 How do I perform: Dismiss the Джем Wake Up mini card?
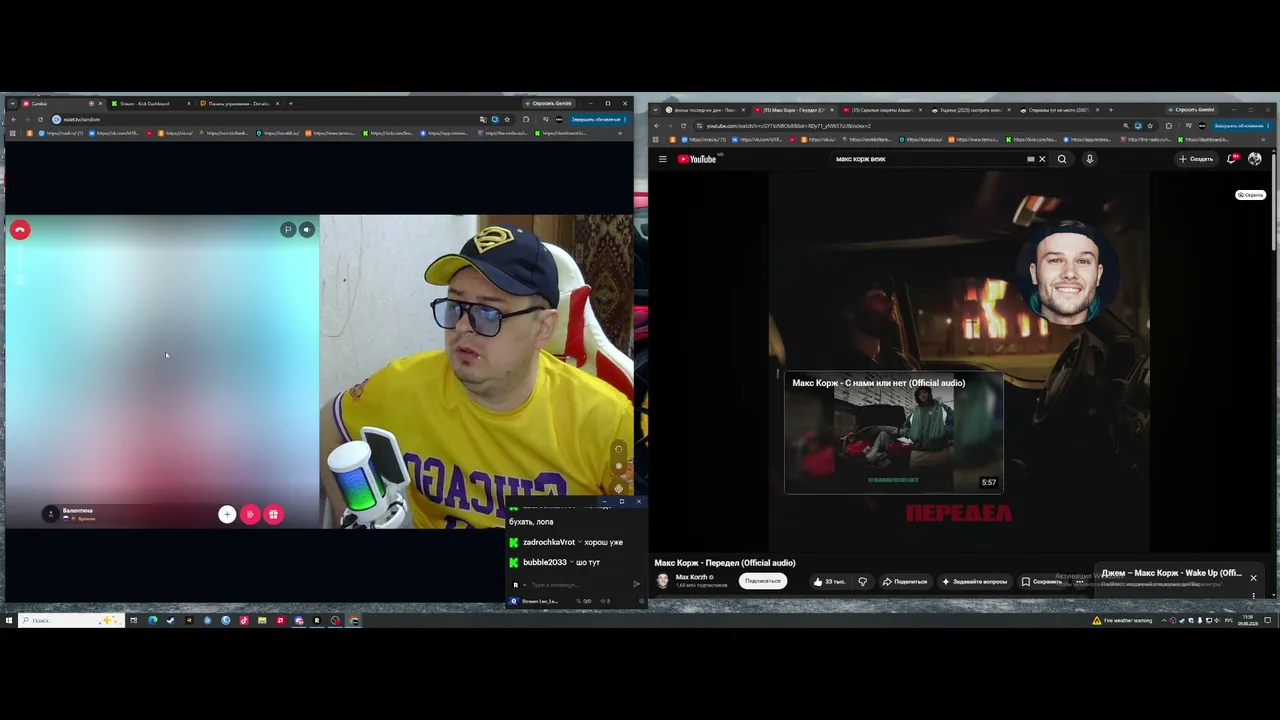tap(1253, 578)
